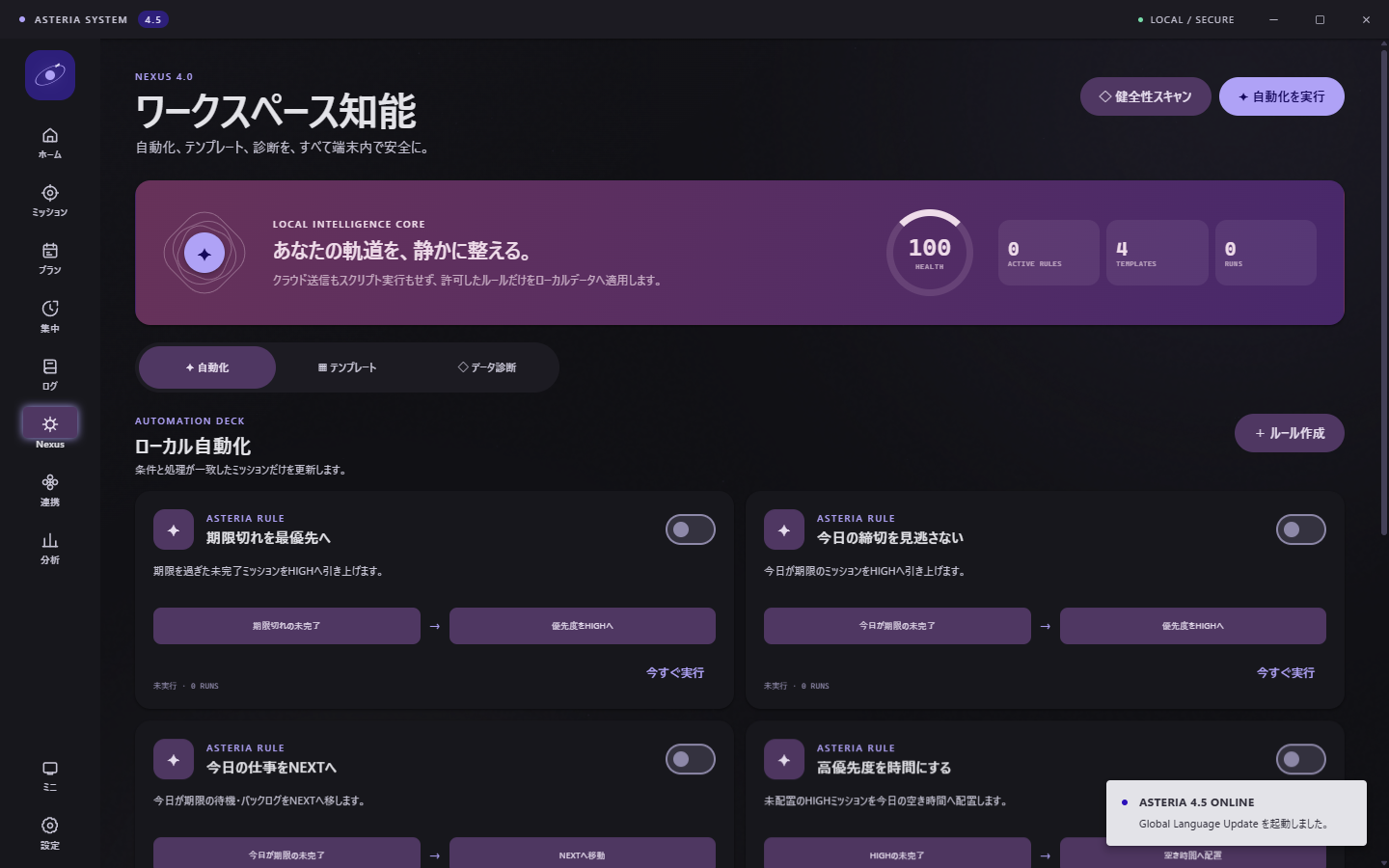Screen dimensions: 1389x868
Task: Click the Asteria planet logo
Action: tap(50, 75)
